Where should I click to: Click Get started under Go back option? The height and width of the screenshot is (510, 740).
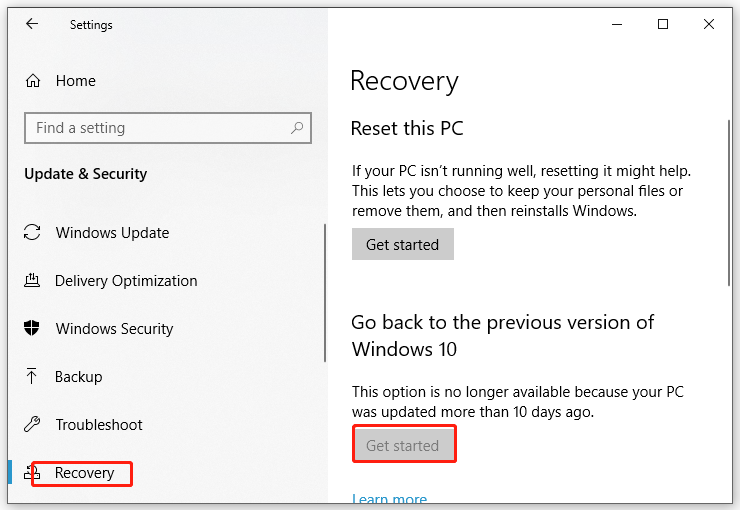404,445
